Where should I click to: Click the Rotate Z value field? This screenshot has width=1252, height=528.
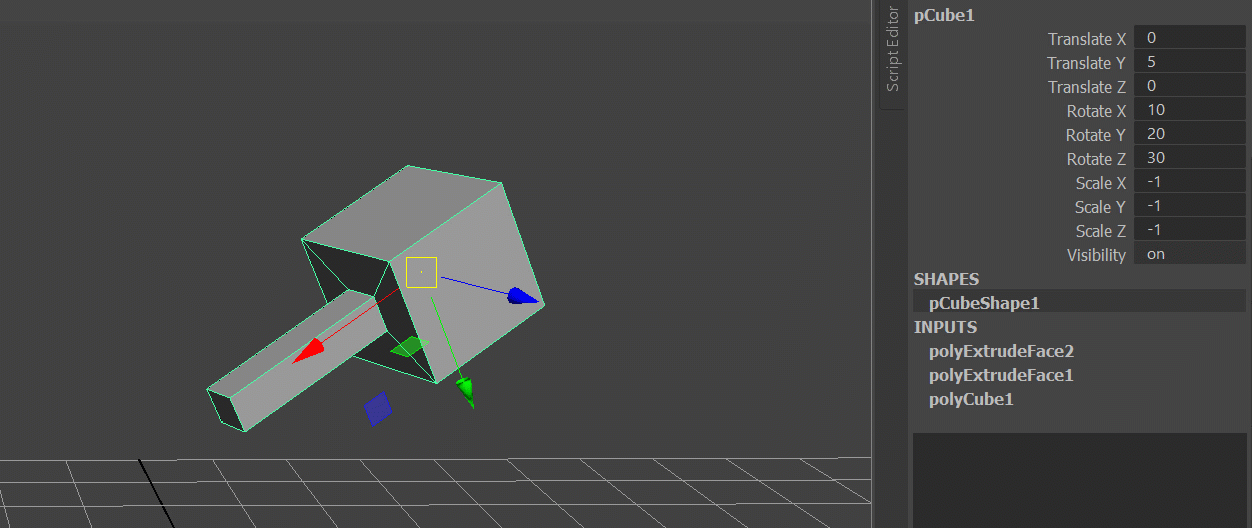coord(1189,158)
